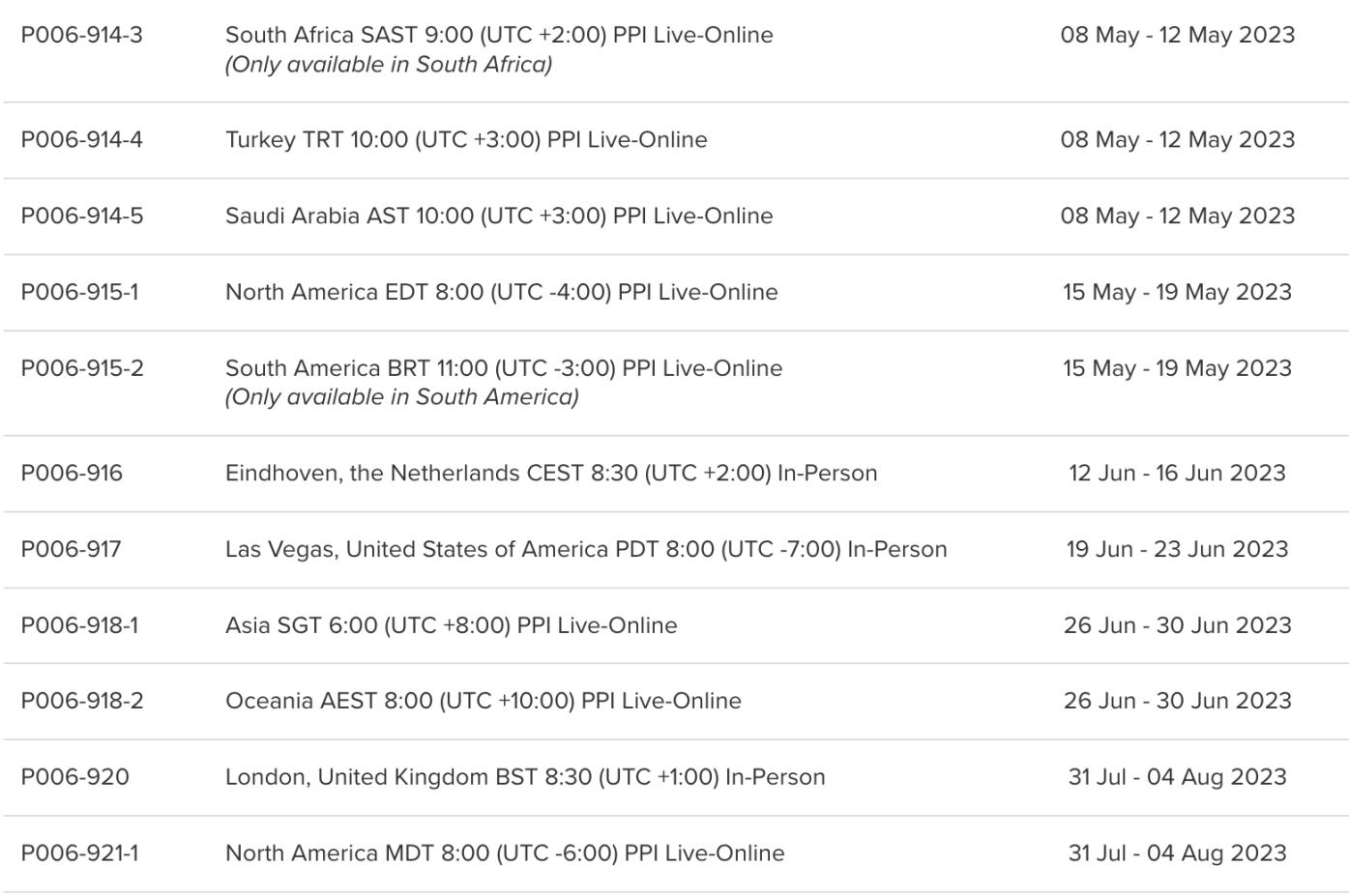This screenshot has height=896, width=1349.
Task: Select the Oceania AEST 8:00 session
Action: [484, 701]
